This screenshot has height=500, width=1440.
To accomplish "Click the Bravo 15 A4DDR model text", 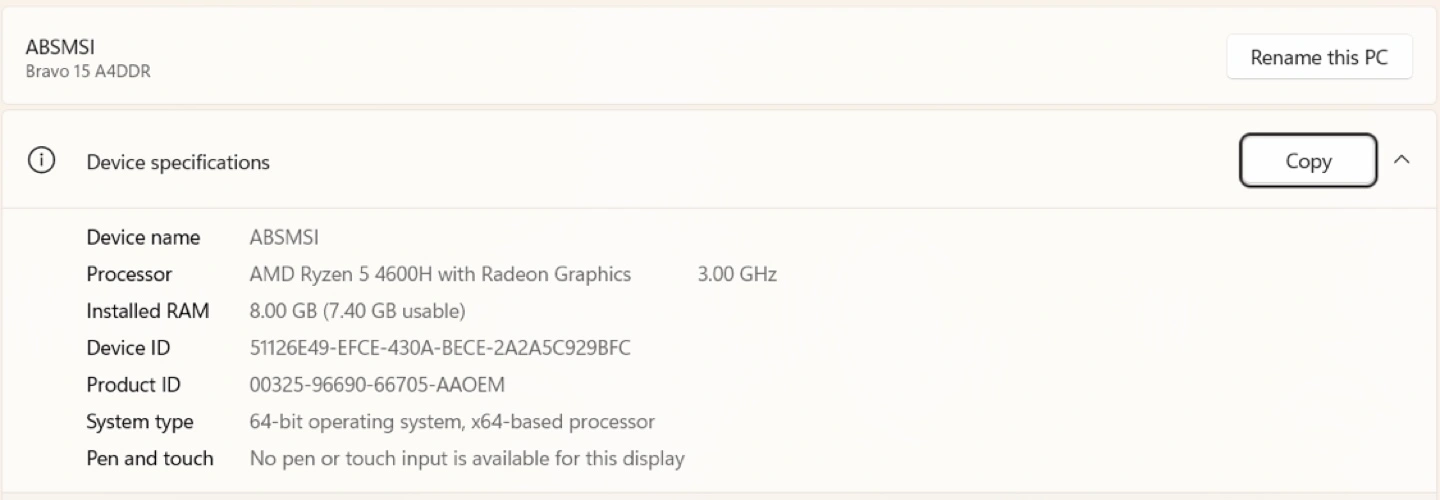I will click(x=88, y=71).
